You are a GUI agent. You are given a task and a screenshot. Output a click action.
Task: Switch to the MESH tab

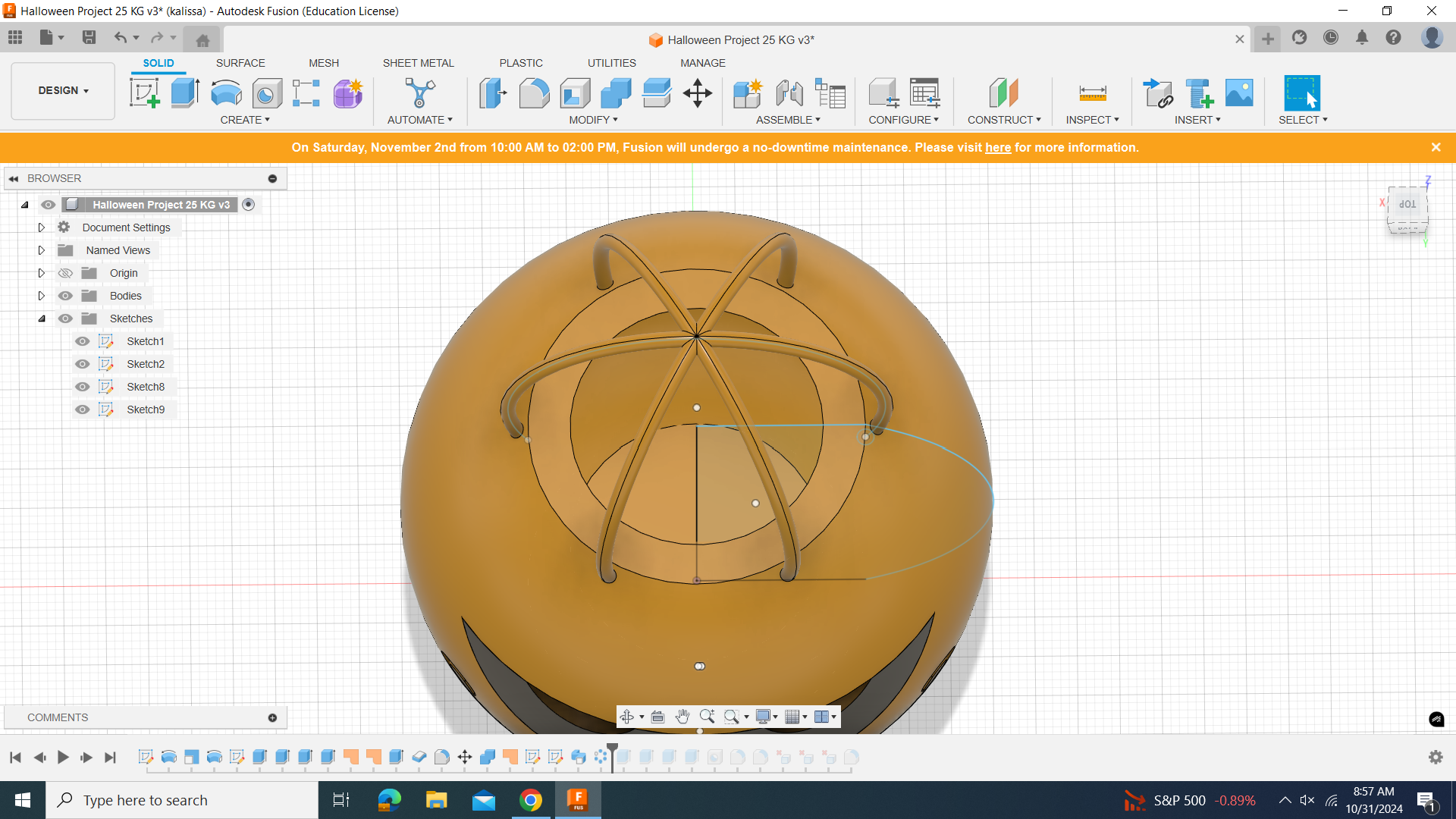(x=324, y=63)
